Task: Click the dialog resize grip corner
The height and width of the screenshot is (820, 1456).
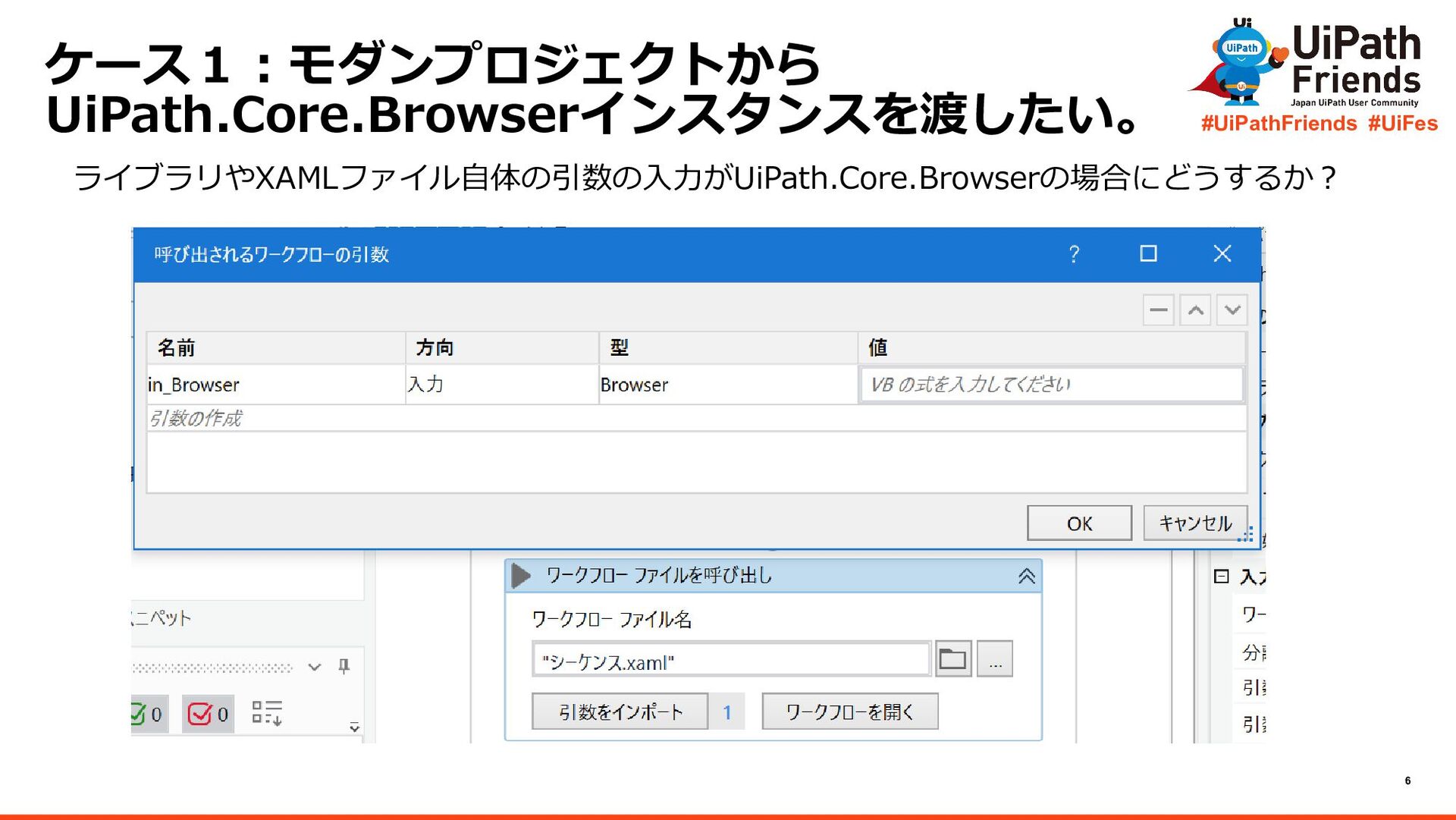Action: click(1245, 536)
